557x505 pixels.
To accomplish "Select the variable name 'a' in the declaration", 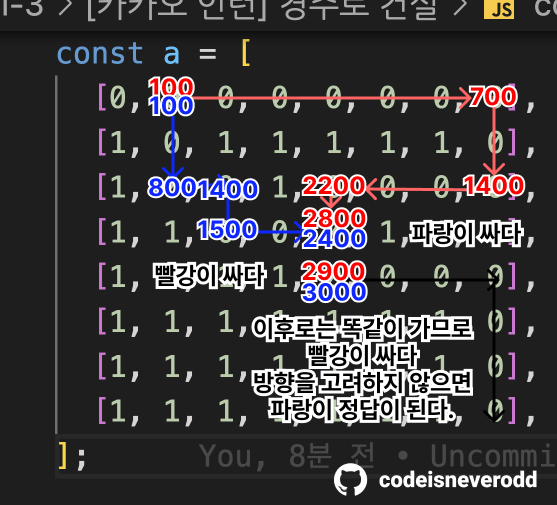I will (x=172, y=54).
